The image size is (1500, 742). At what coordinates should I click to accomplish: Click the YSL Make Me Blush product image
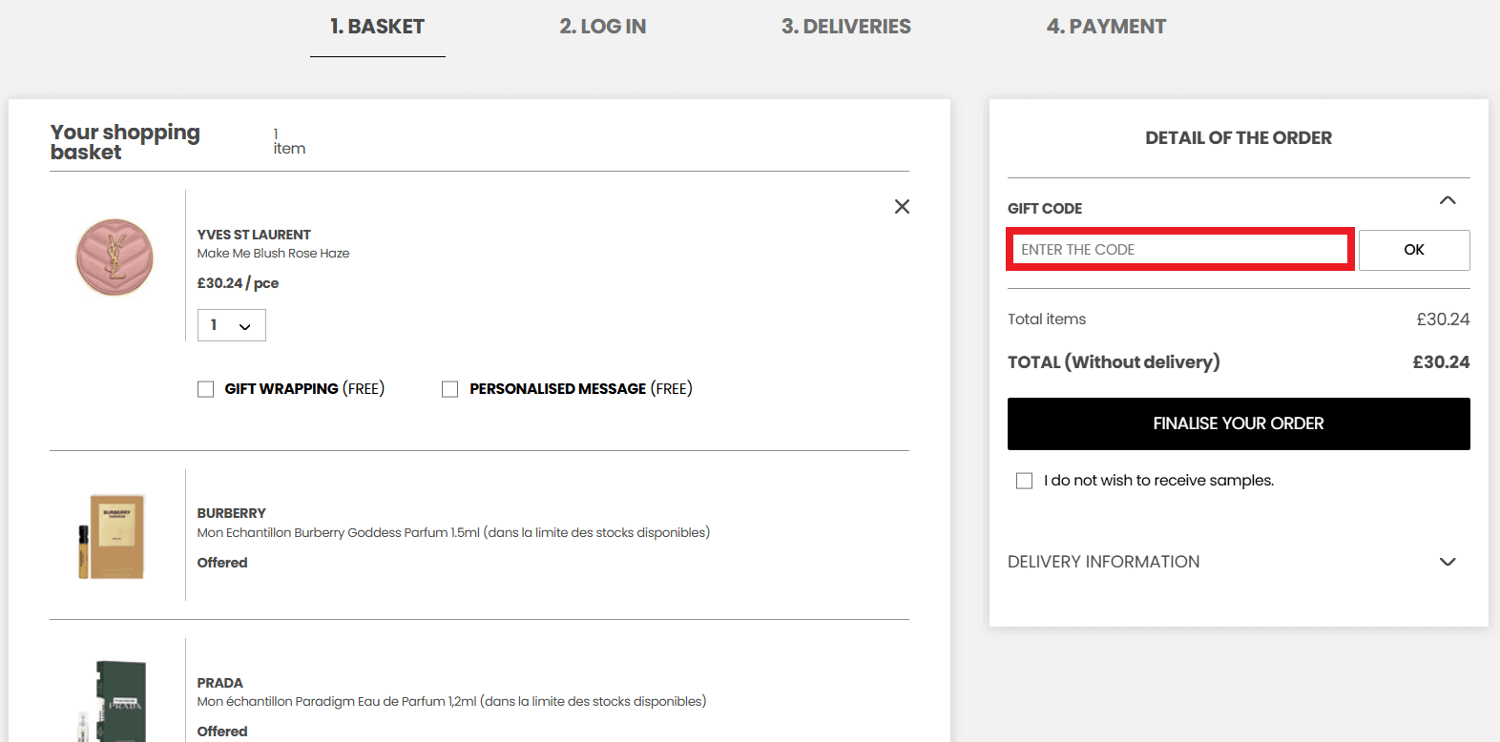115,258
